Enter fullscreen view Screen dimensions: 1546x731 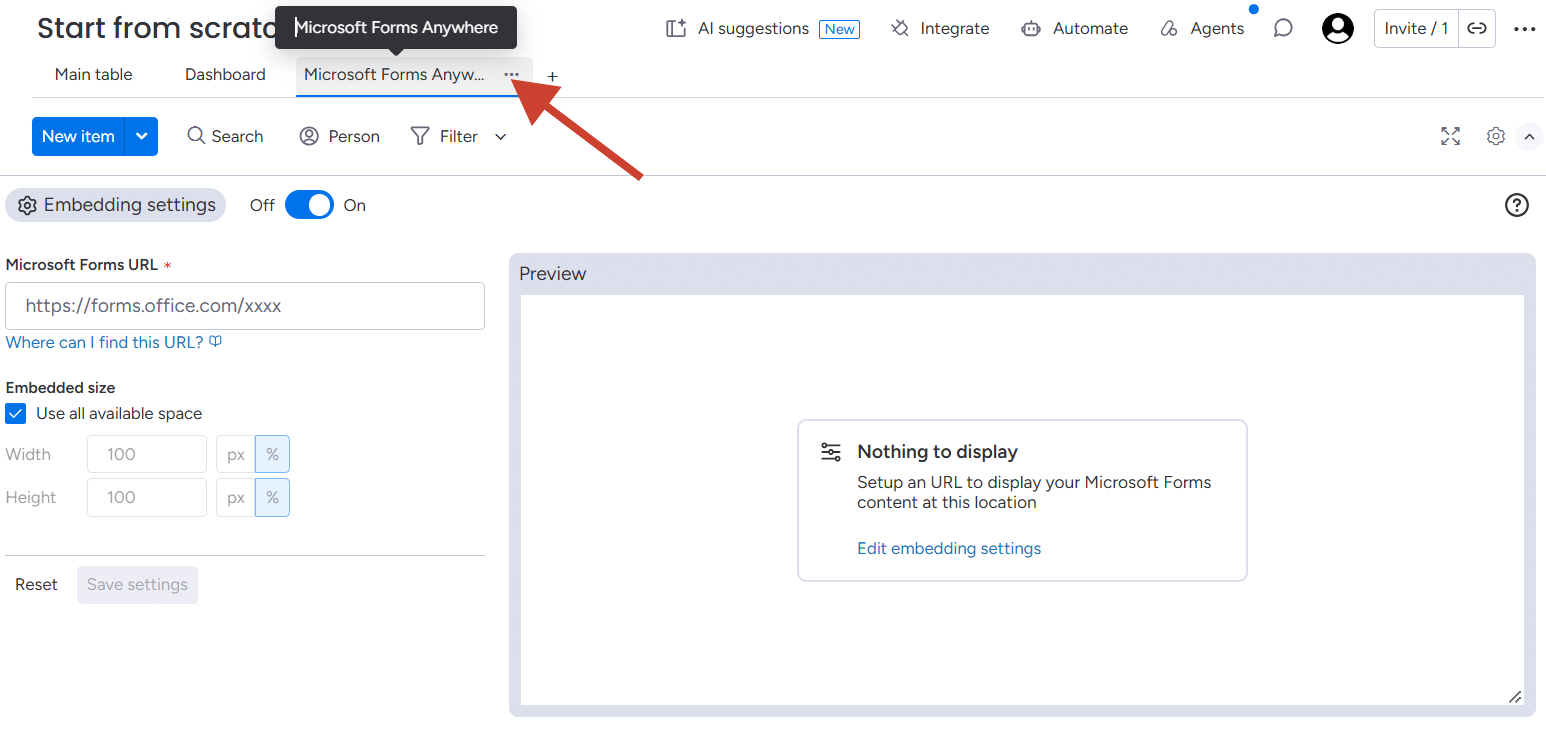pyautogui.click(x=1450, y=136)
